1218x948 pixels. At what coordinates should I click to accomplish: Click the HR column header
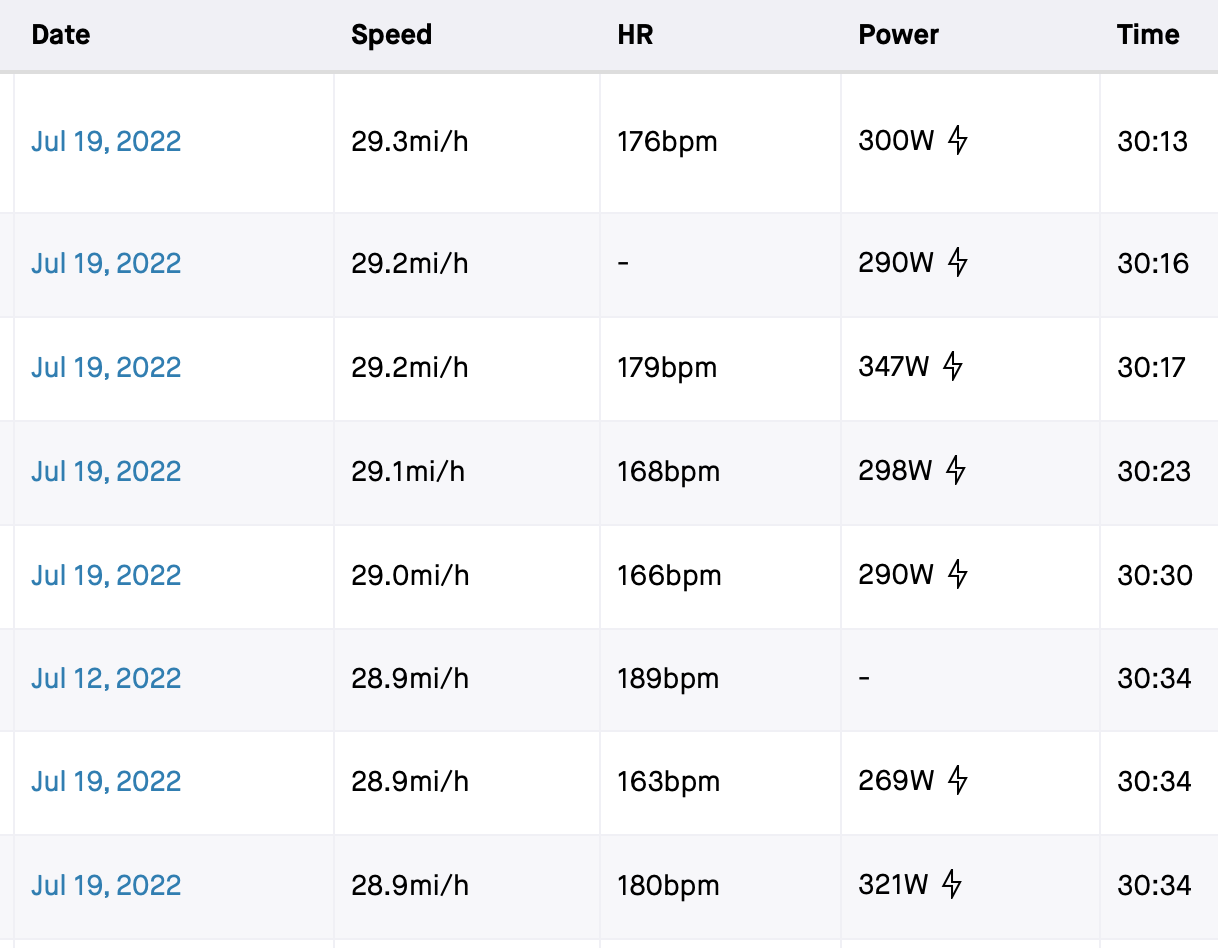(635, 35)
